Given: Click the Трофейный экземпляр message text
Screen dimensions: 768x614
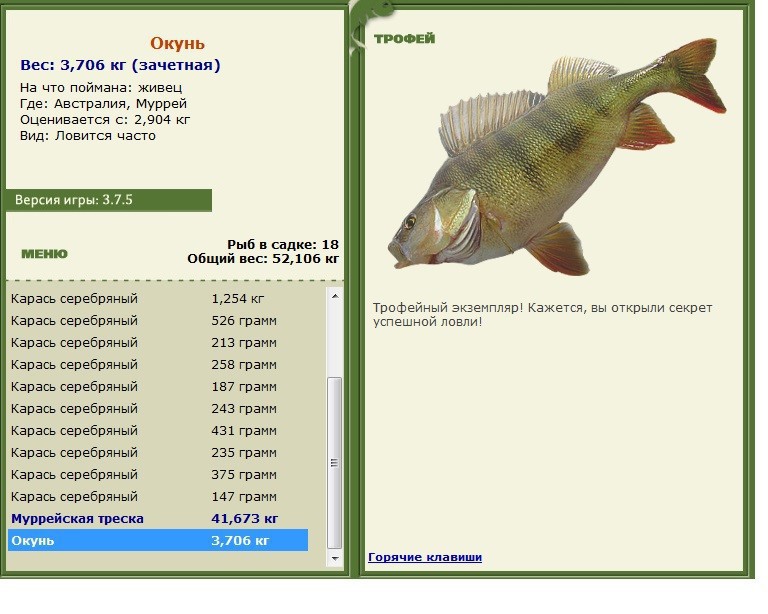Looking at the screenshot, I should [x=542, y=315].
